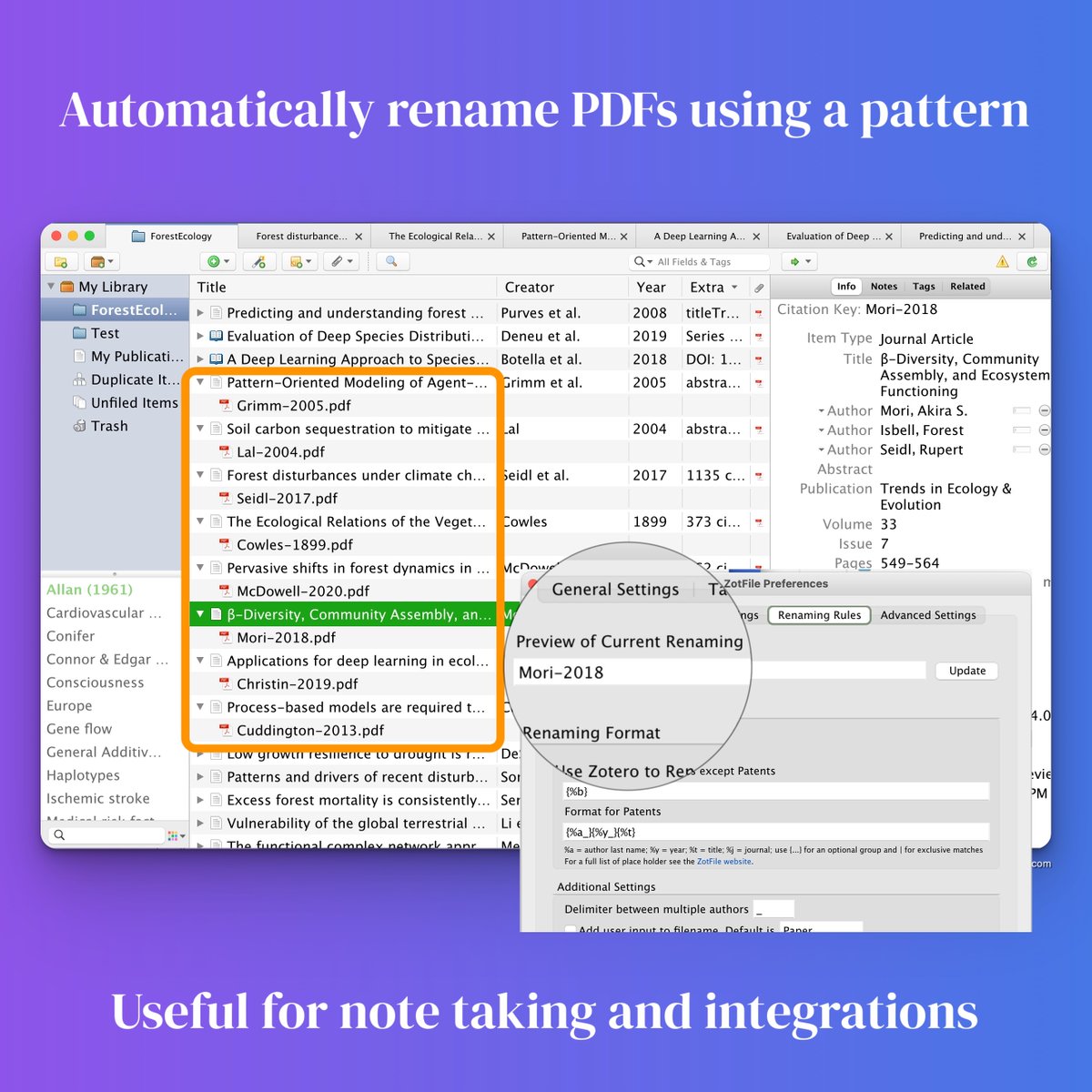Switch to 'The Ecological Rela...' tab
1092x1092 pixels.
435,237
